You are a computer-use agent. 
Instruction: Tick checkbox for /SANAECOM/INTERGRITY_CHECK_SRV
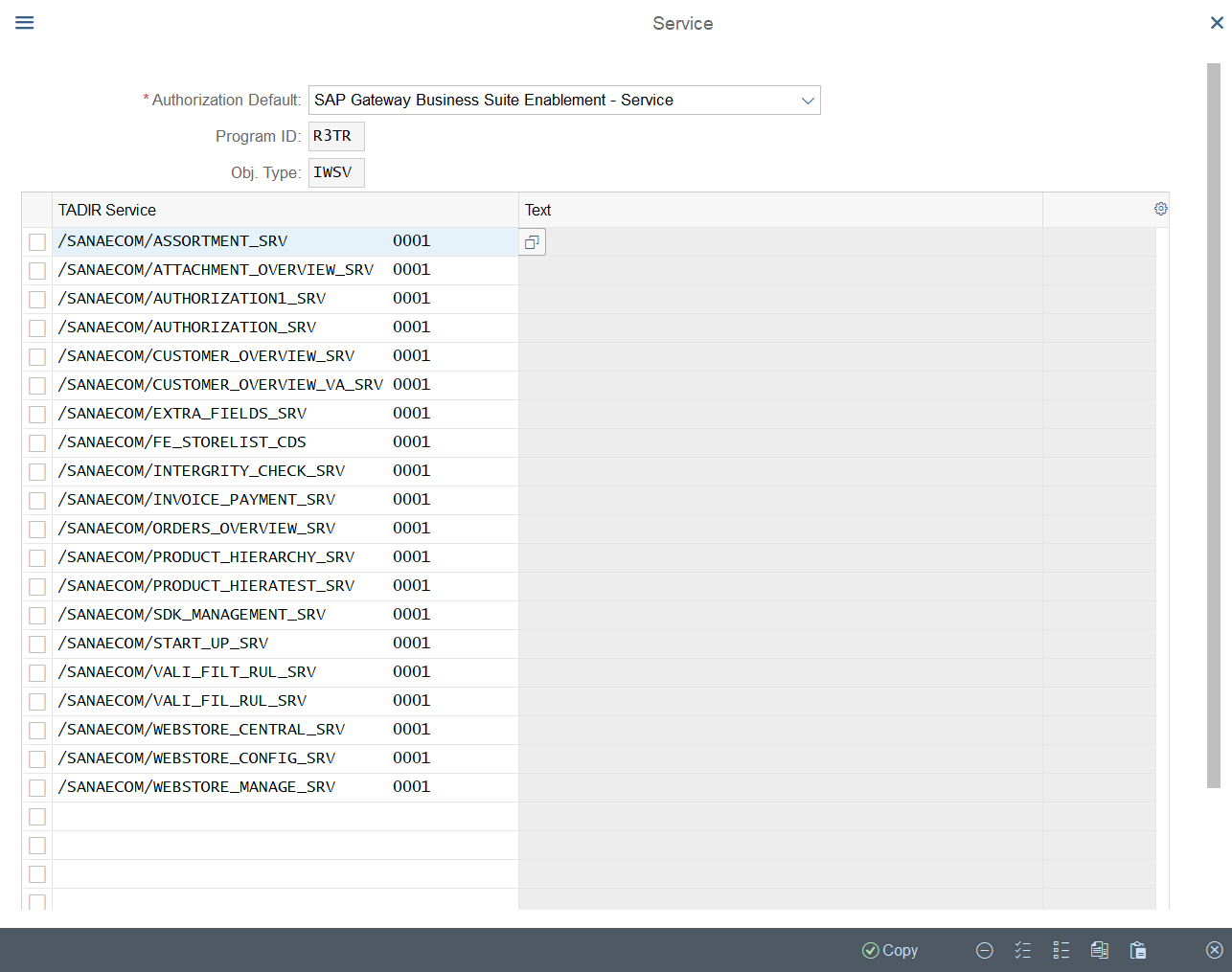37,472
